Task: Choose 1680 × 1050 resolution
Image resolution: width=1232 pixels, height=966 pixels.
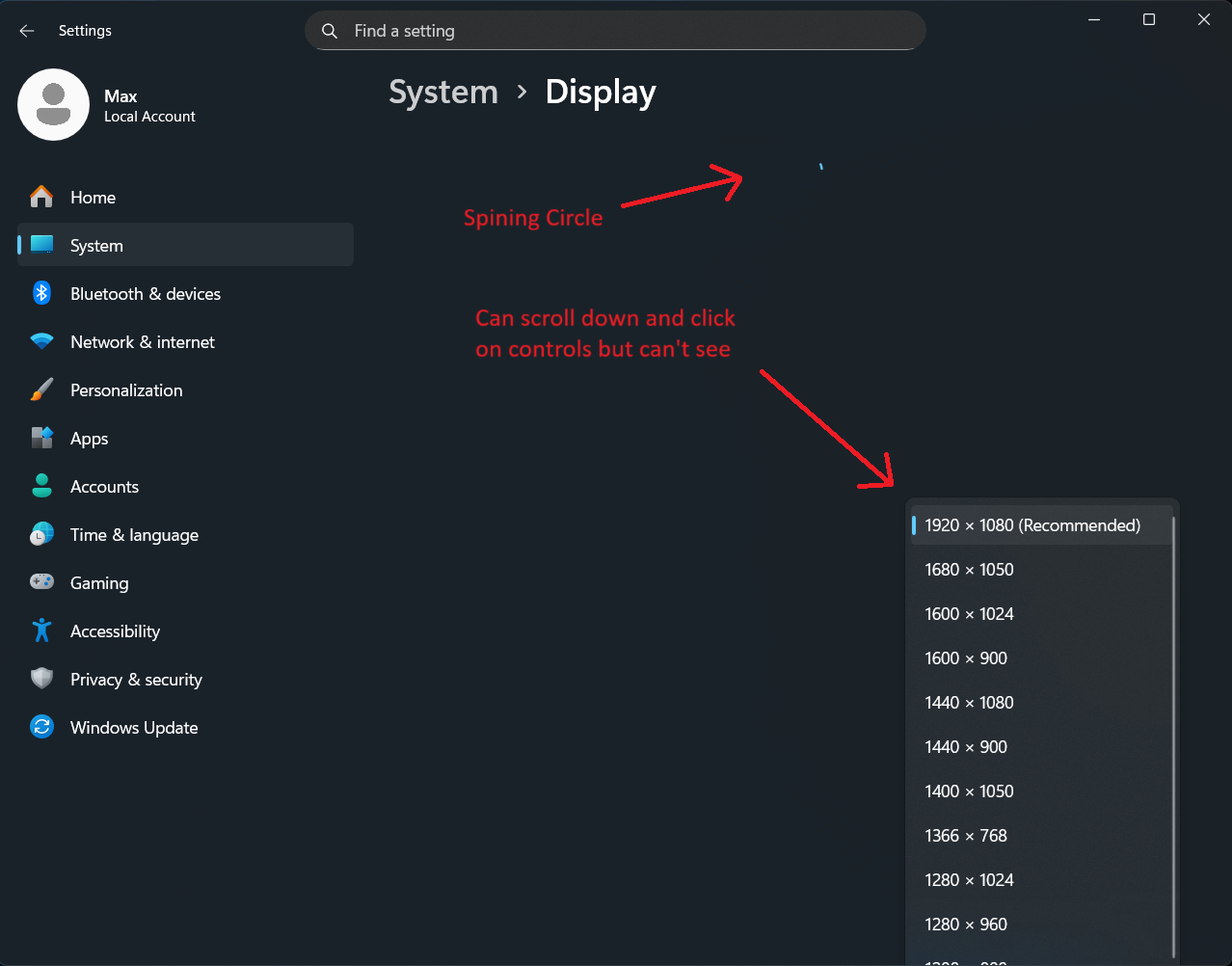Action: (x=1041, y=570)
